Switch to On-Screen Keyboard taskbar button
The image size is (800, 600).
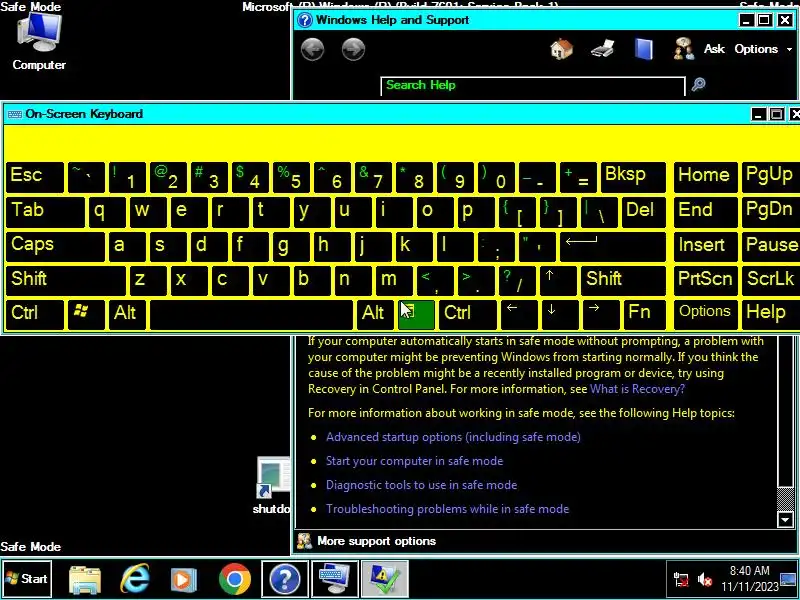pyautogui.click(x=334, y=579)
